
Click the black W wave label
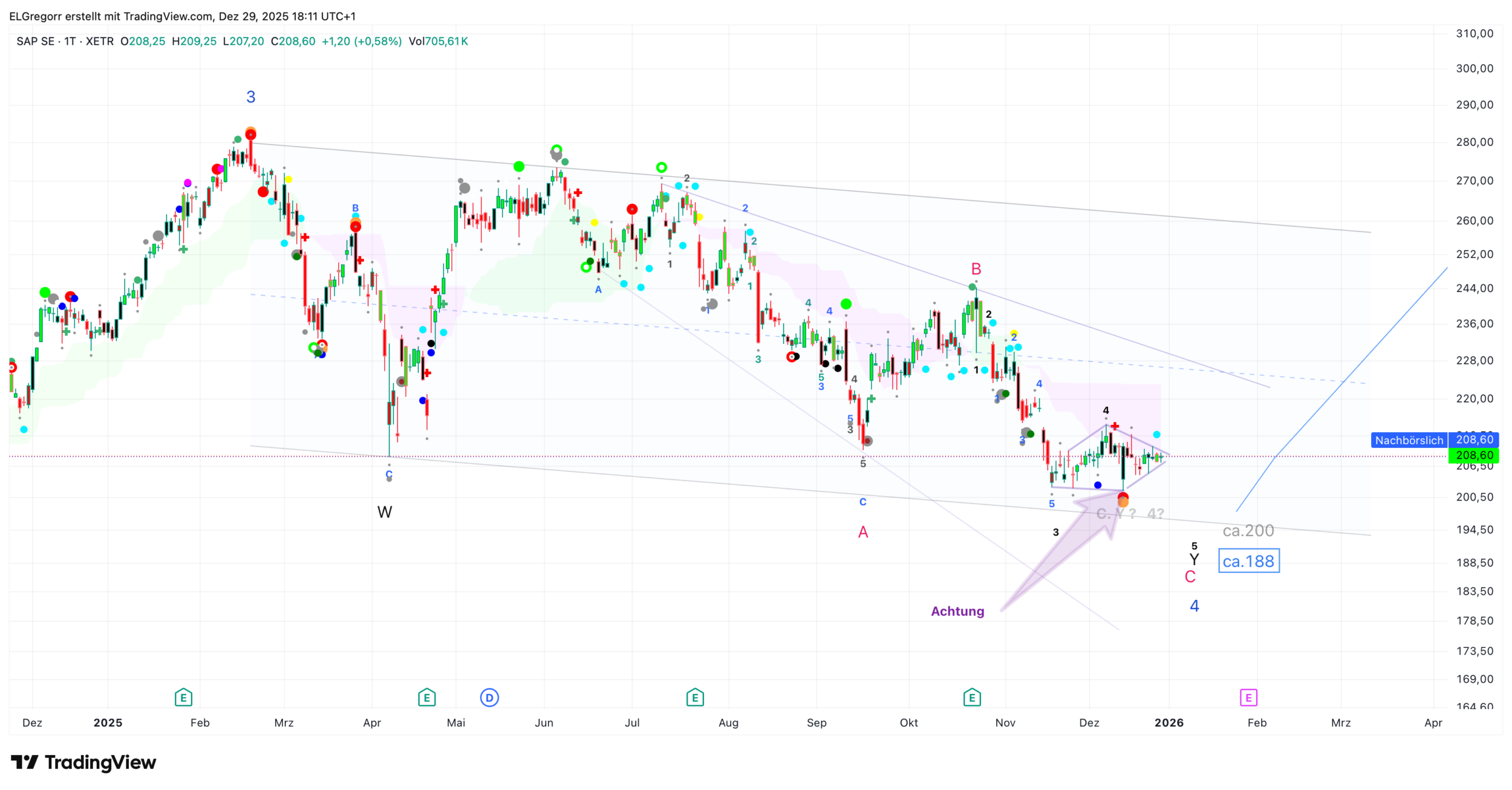385,513
